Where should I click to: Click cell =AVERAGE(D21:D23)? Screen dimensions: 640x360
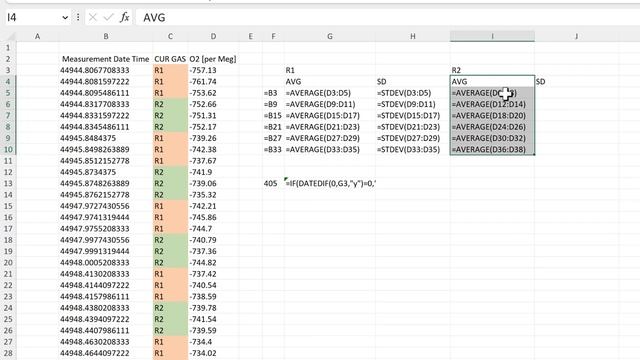[x=330, y=127]
